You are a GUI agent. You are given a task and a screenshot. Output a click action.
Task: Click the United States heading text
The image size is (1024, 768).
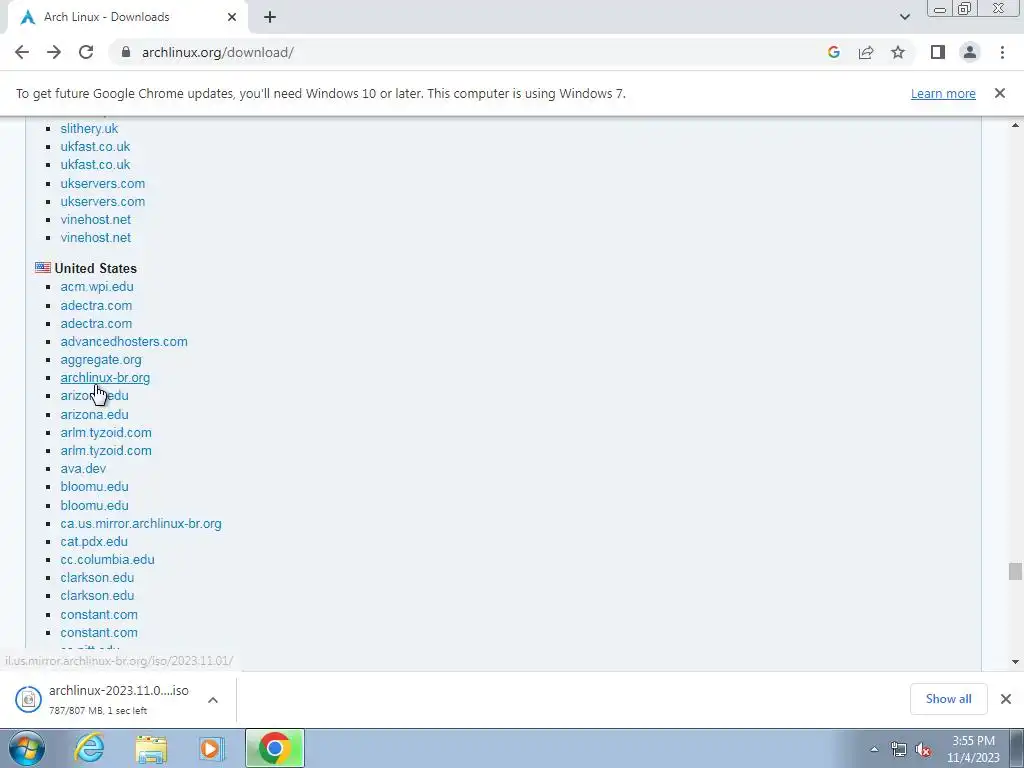[x=95, y=268]
